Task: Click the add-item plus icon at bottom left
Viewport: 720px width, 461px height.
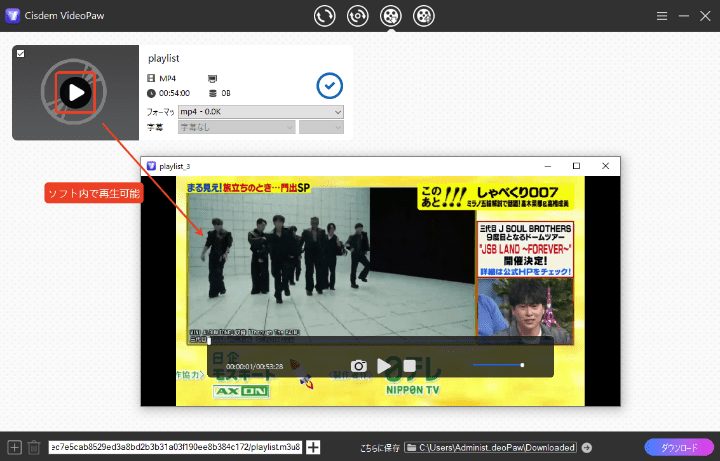Action: [x=14, y=448]
